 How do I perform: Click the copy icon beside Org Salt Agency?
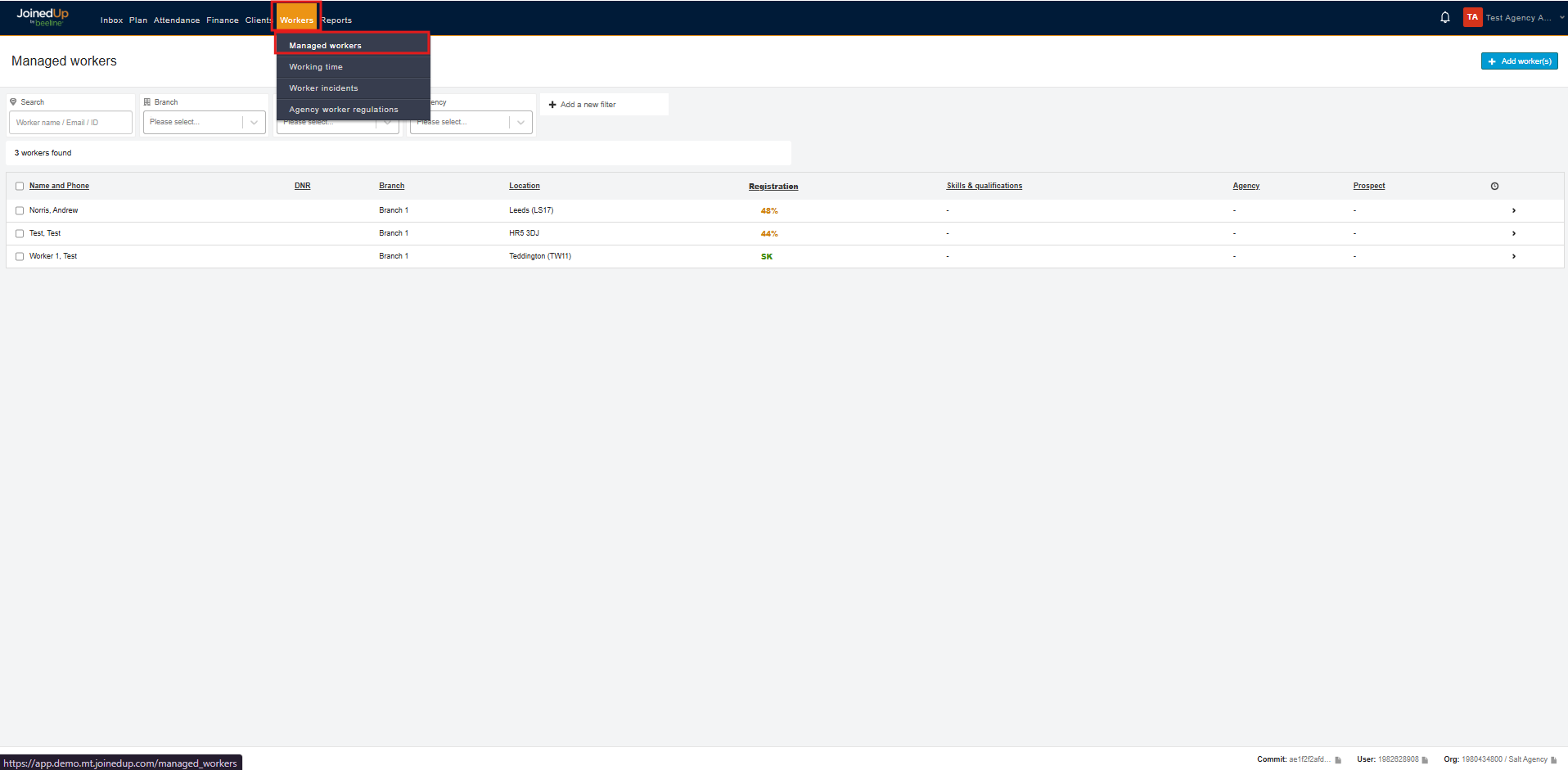click(1554, 759)
